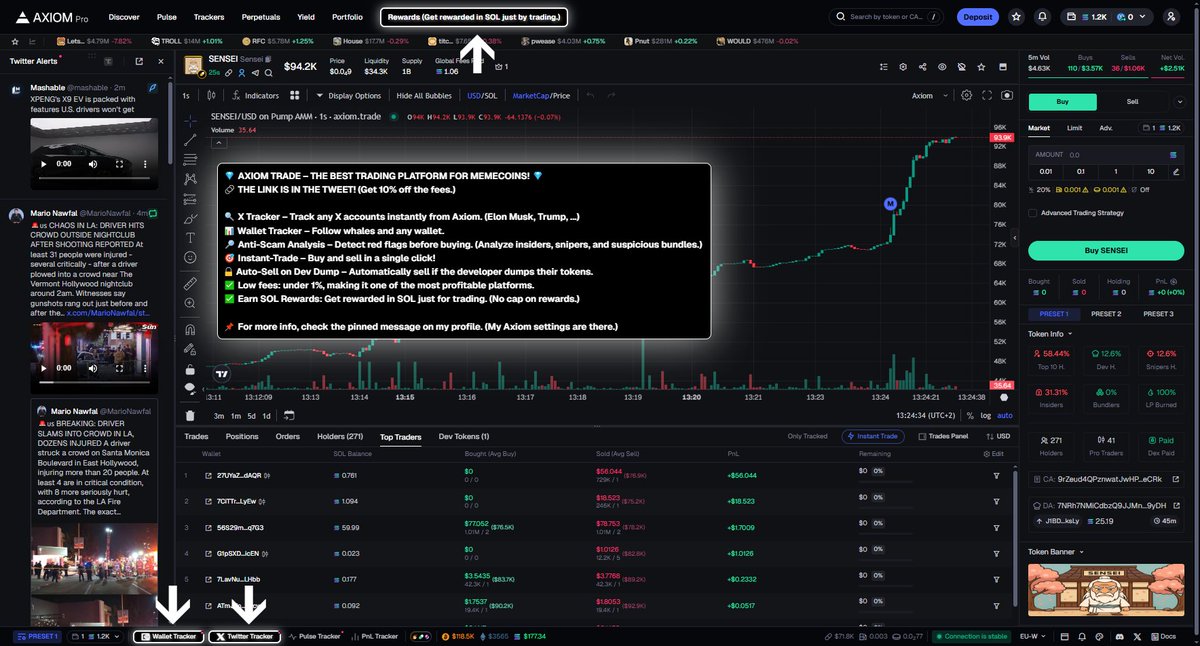Collapse the Token Info section
This screenshot has width=1200, height=646.
(1051, 334)
